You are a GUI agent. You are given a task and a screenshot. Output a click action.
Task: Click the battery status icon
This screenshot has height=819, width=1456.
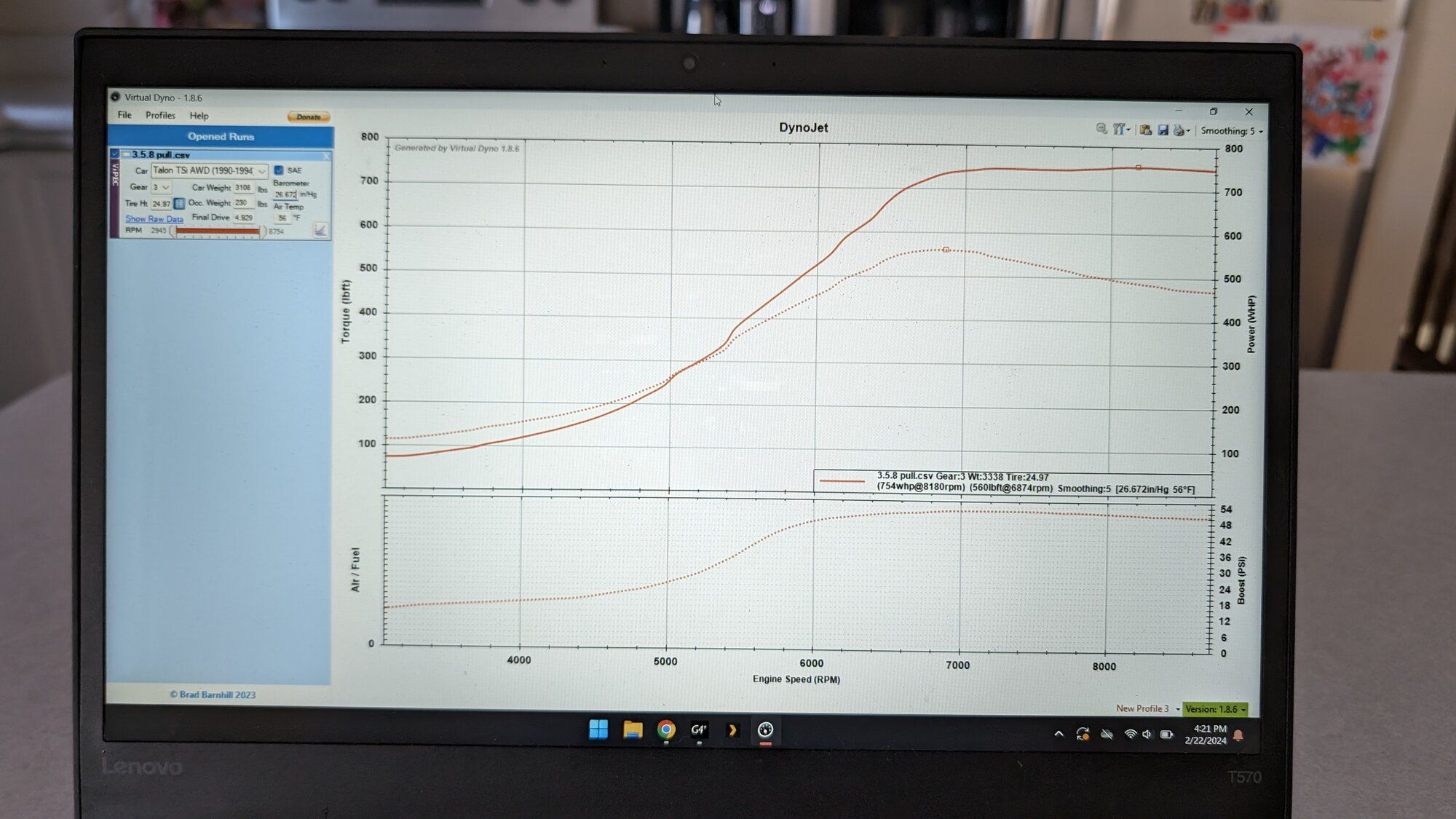tap(1166, 735)
